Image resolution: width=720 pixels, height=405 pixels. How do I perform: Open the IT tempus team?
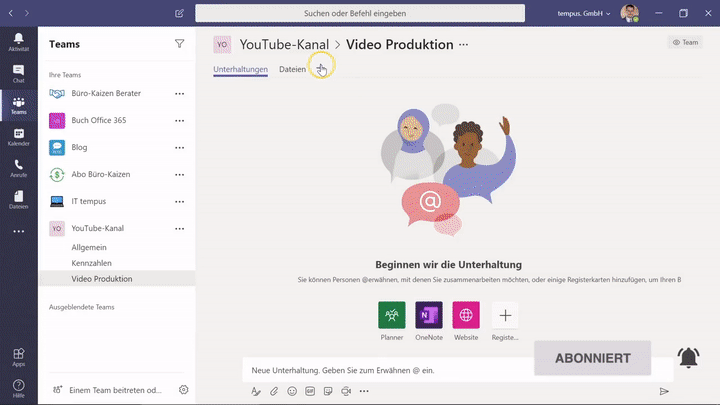89,201
